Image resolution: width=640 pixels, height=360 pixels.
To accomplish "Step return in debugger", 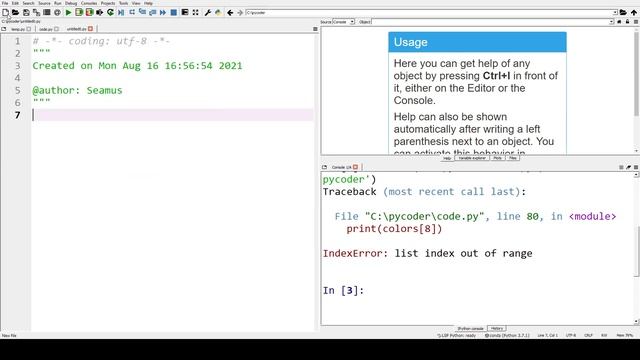I will (153, 13).
